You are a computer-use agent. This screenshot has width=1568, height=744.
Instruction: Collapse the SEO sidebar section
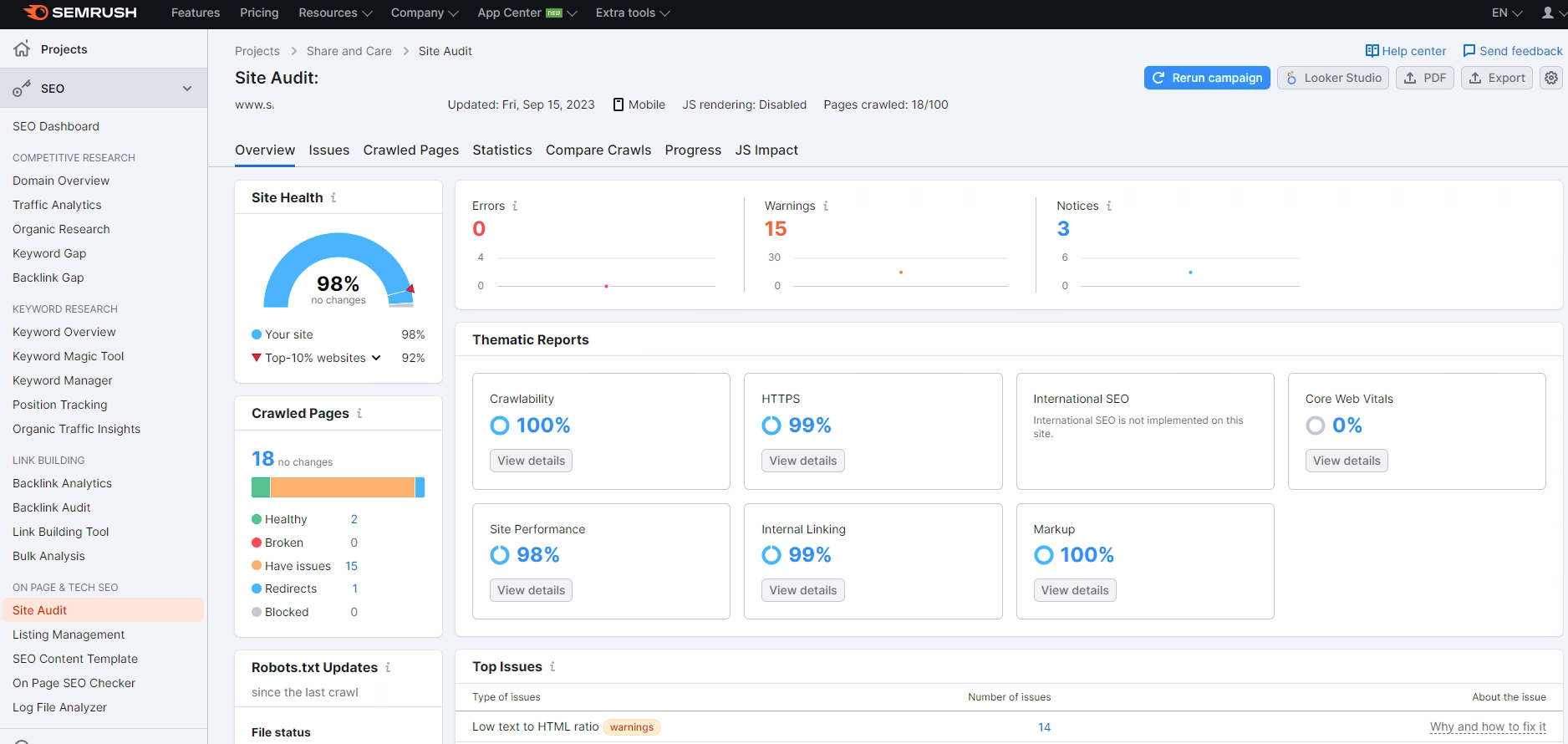pyautogui.click(x=187, y=89)
